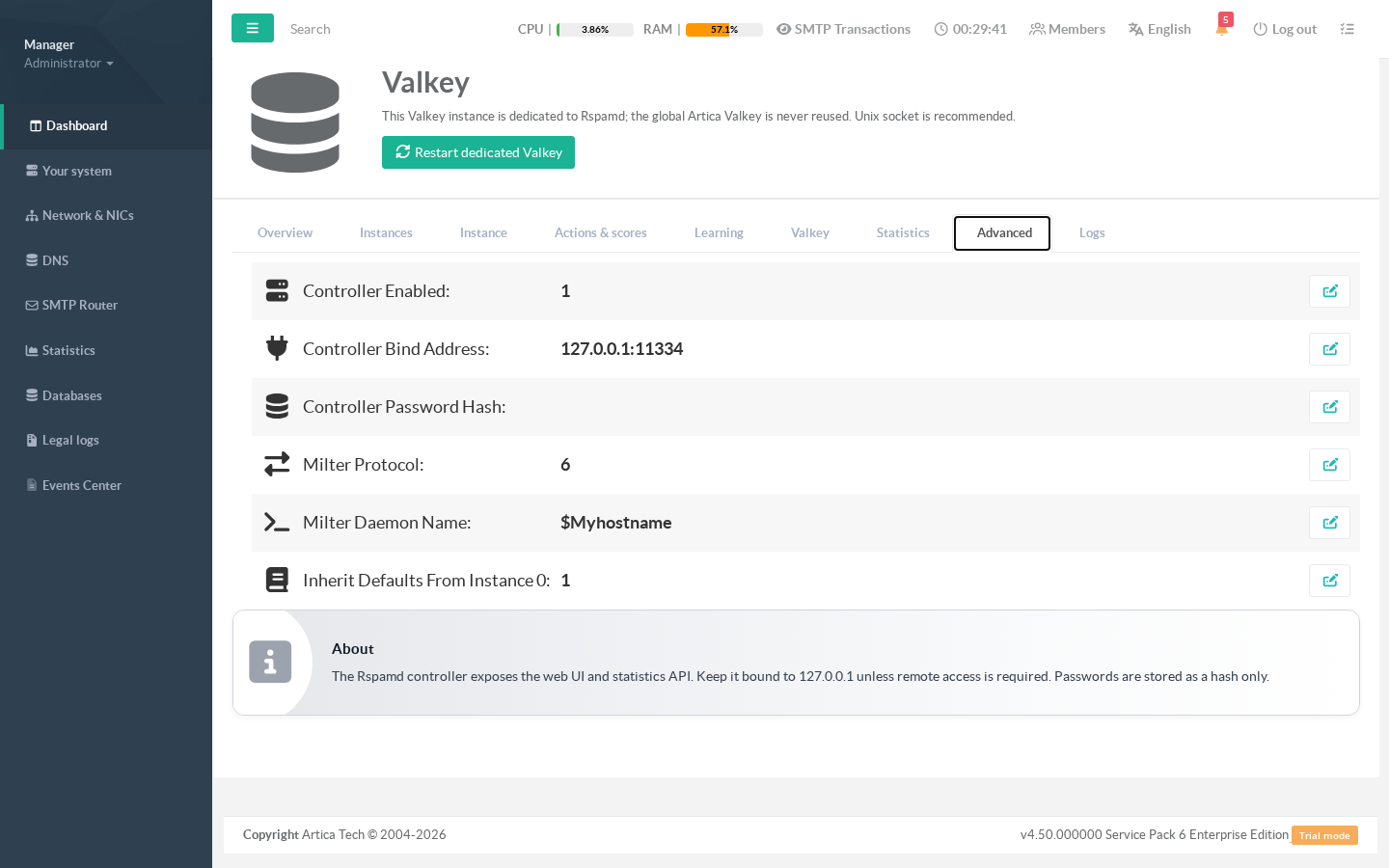Click the terminal icon beside Milter Daemon Name
The width and height of the screenshot is (1389, 868).
coord(277,523)
